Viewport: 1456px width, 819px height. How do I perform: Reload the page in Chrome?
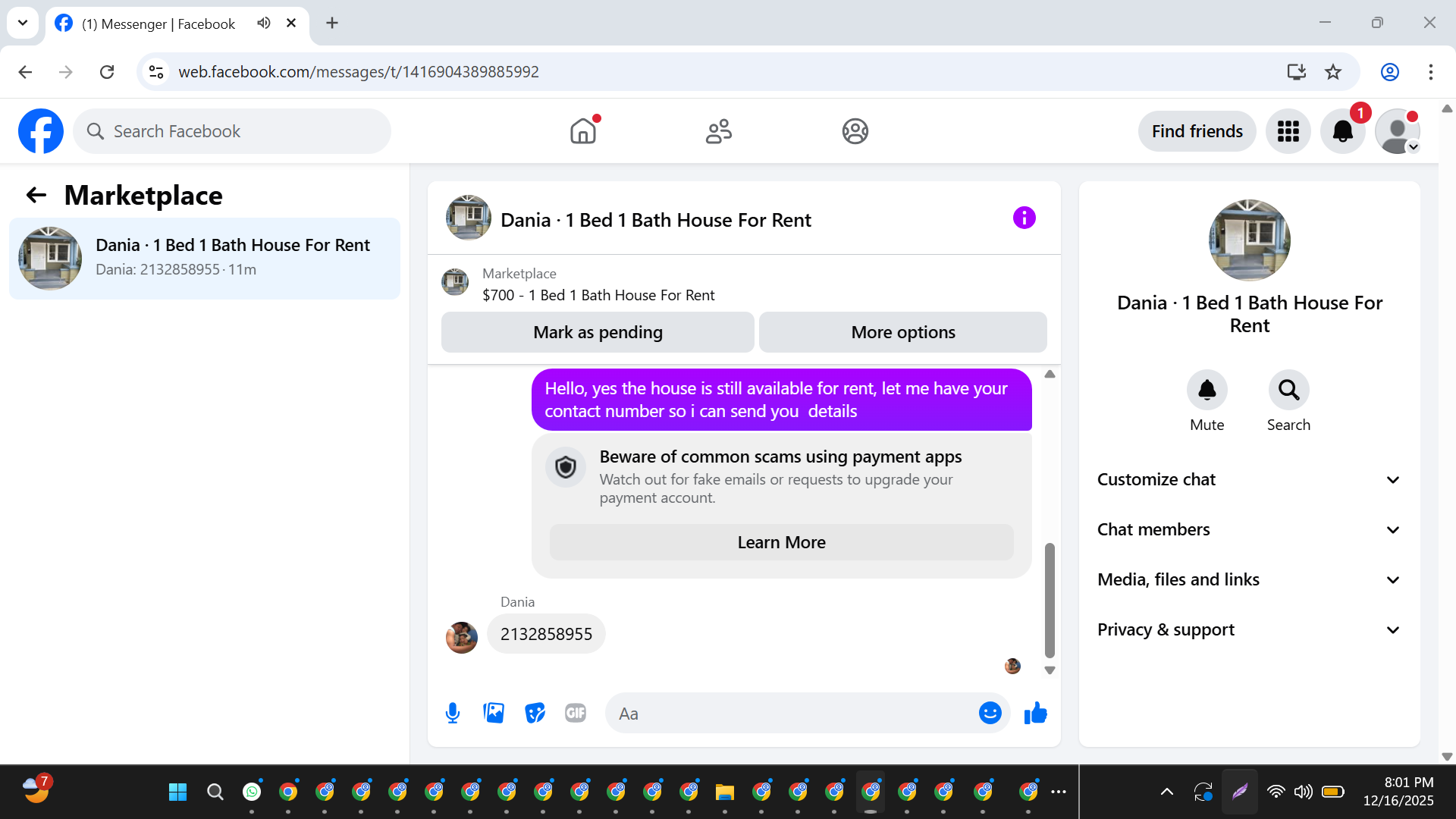pyautogui.click(x=107, y=72)
